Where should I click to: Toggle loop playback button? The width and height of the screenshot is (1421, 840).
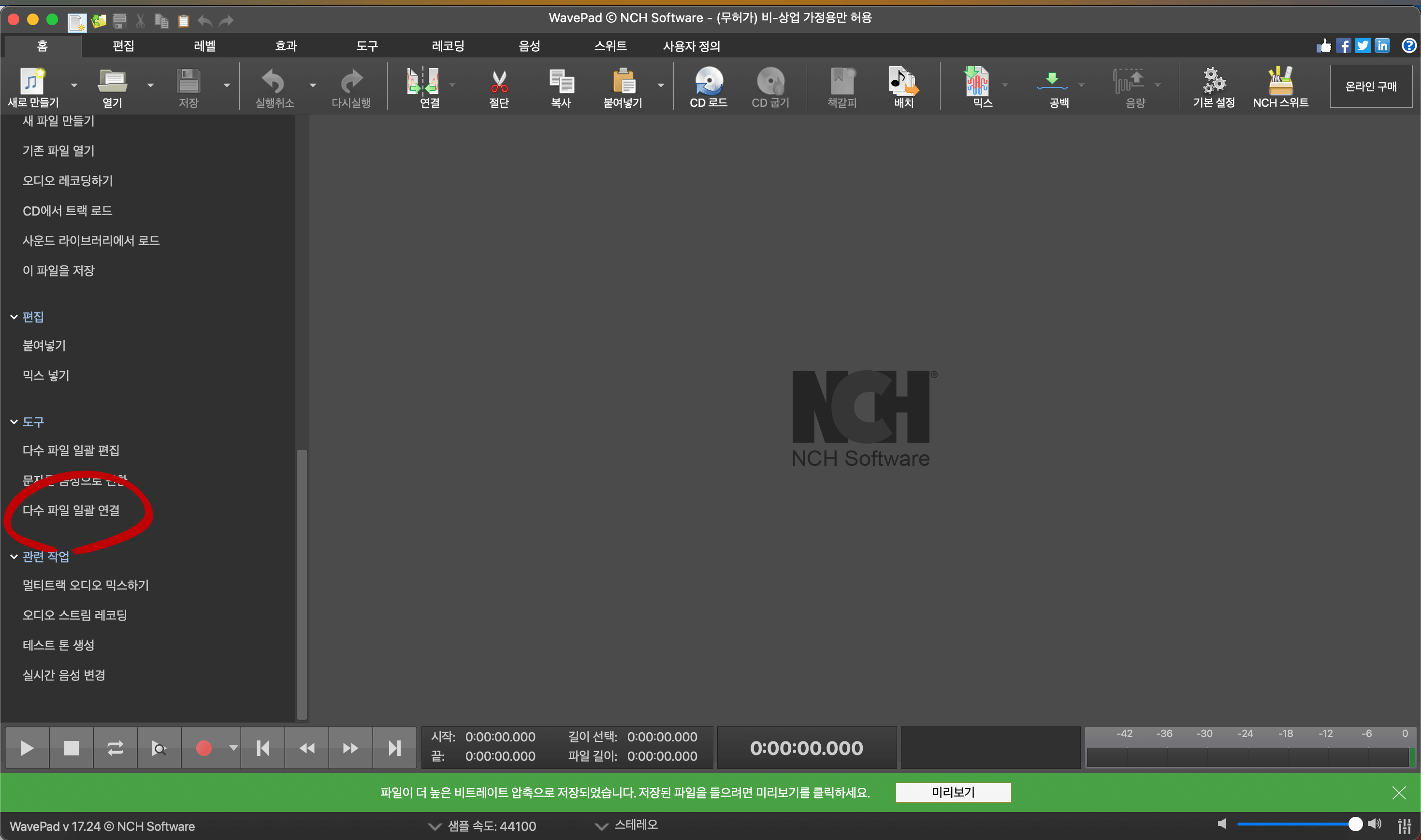click(116, 748)
